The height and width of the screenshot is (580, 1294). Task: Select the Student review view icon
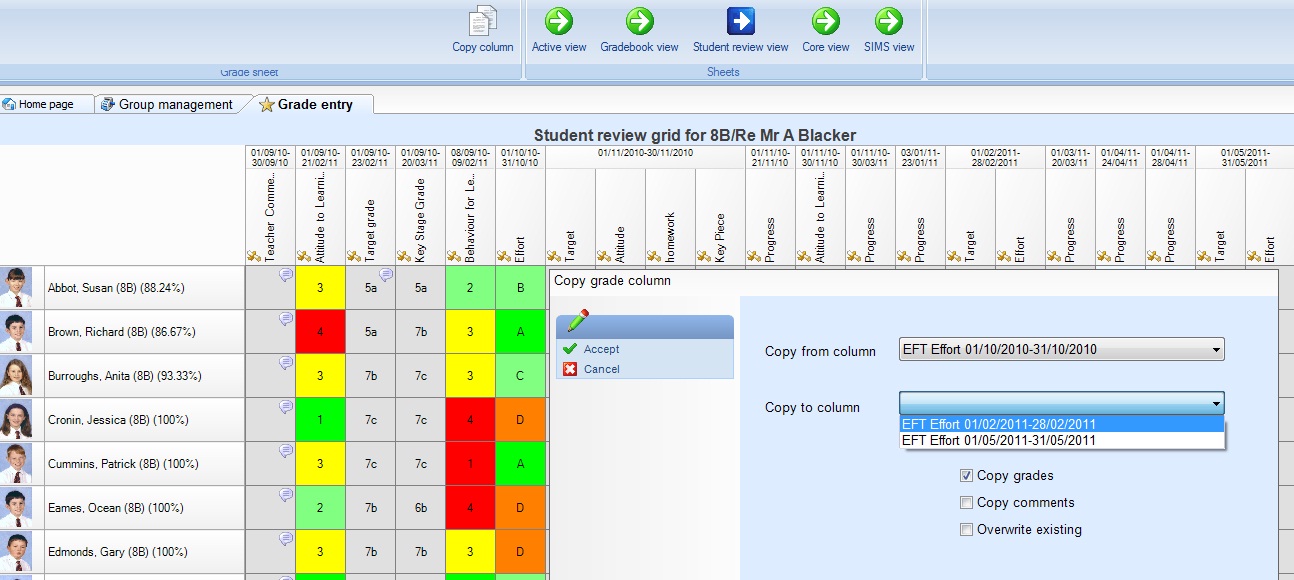point(740,21)
